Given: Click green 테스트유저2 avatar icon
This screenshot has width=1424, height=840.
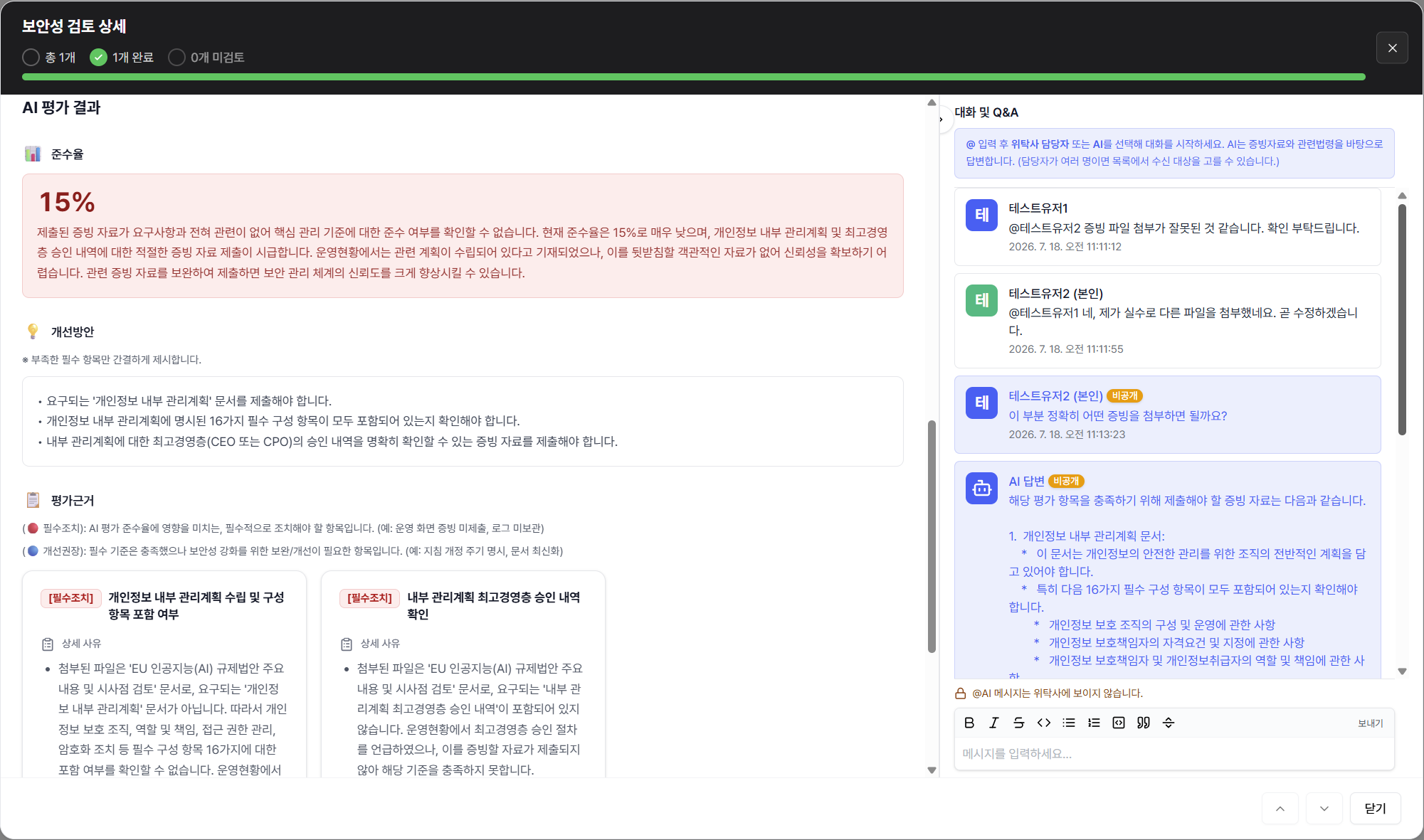Looking at the screenshot, I should tap(981, 300).
